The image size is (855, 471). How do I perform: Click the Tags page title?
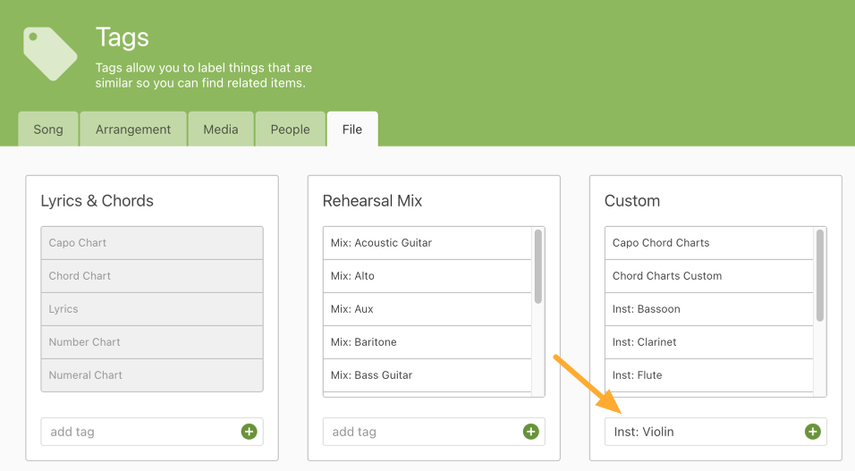[x=122, y=38]
